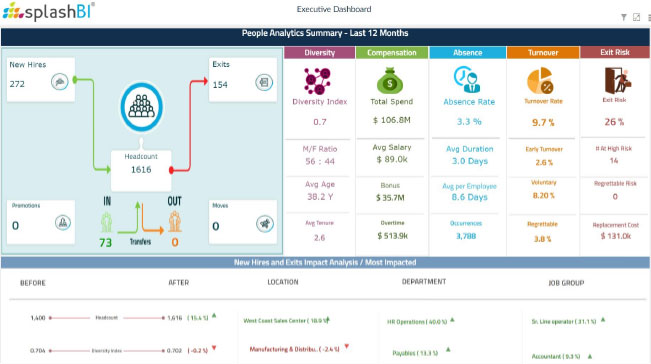
Task: Click Voluntary value 8.20 %
Action: click(543, 195)
